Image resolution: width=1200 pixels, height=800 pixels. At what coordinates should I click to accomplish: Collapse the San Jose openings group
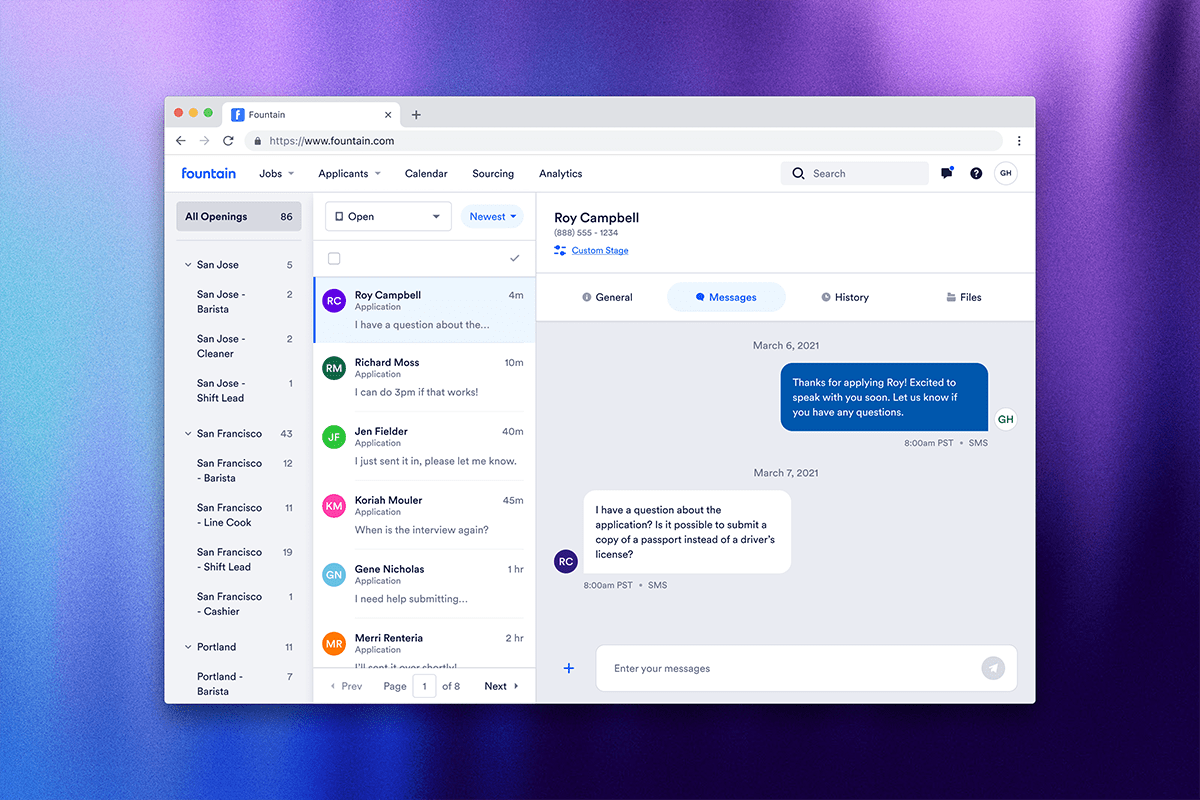click(x=188, y=265)
